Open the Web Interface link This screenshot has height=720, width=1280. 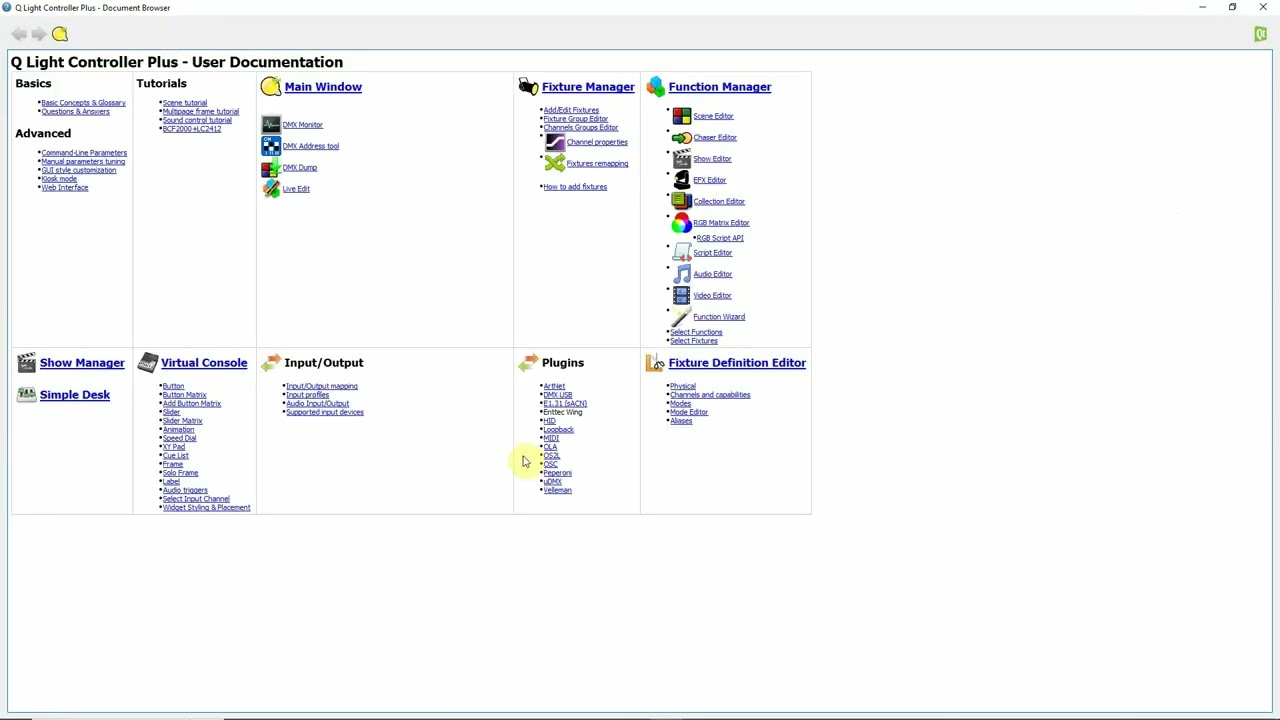tap(64, 188)
